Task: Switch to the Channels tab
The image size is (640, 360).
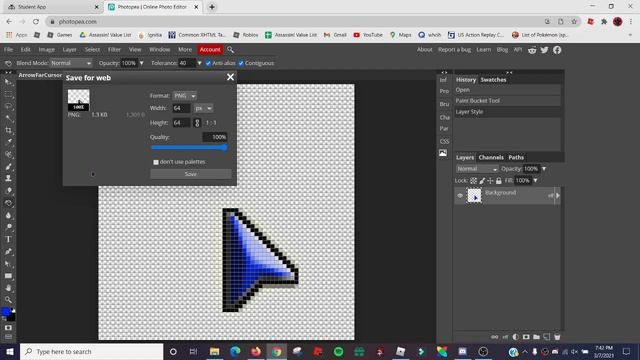Action: pyautogui.click(x=491, y=158)
